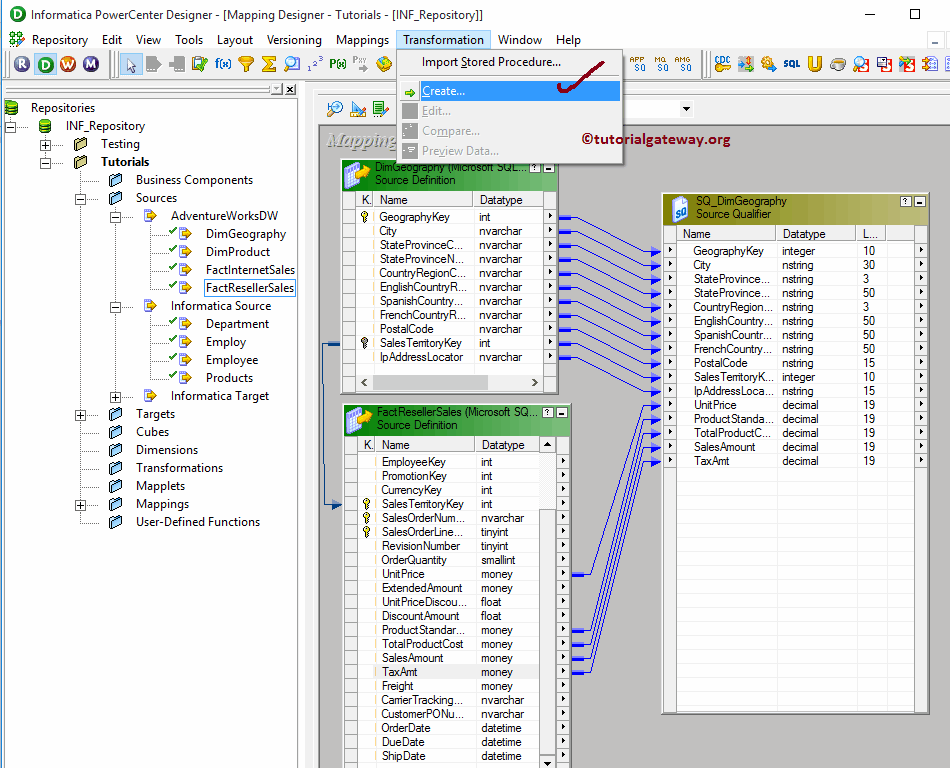Click the Sequence Generator 123 icon
The width and height of the screenshot is (950, 768).
pos(312,63)
